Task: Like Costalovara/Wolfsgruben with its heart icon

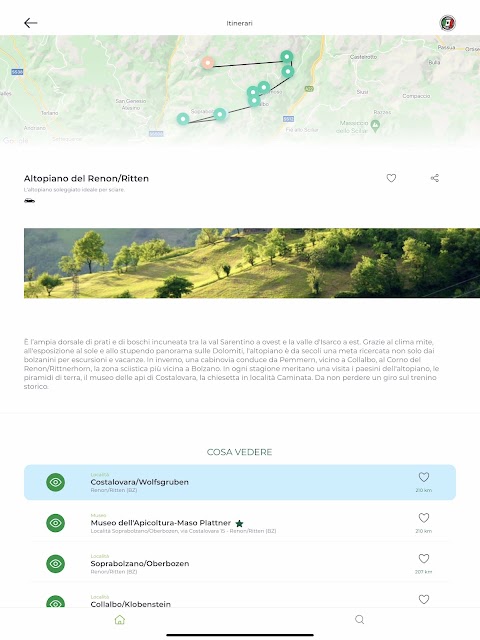Action: [424, 477]
